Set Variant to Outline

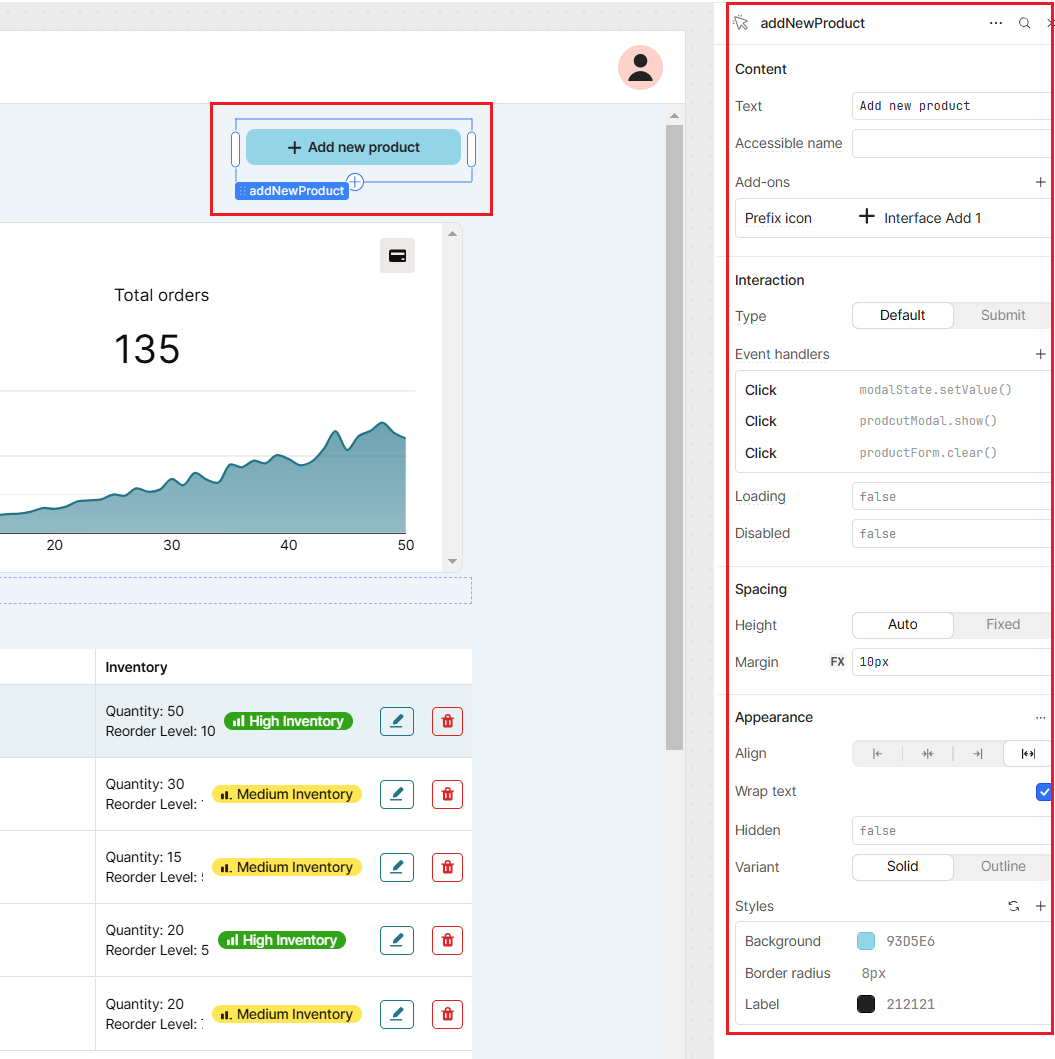1002,867
